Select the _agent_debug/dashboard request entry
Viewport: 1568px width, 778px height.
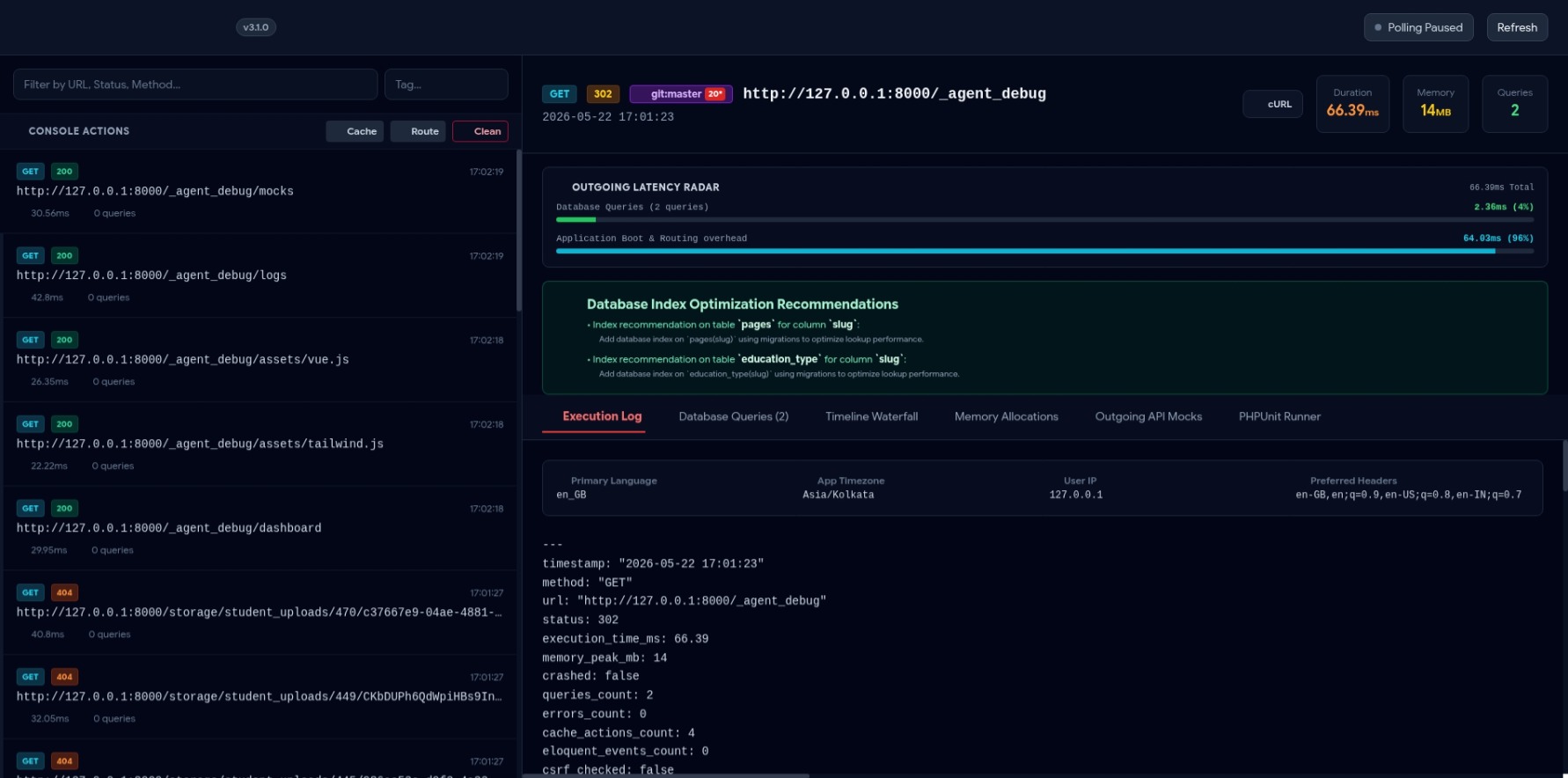pos(259,528)
